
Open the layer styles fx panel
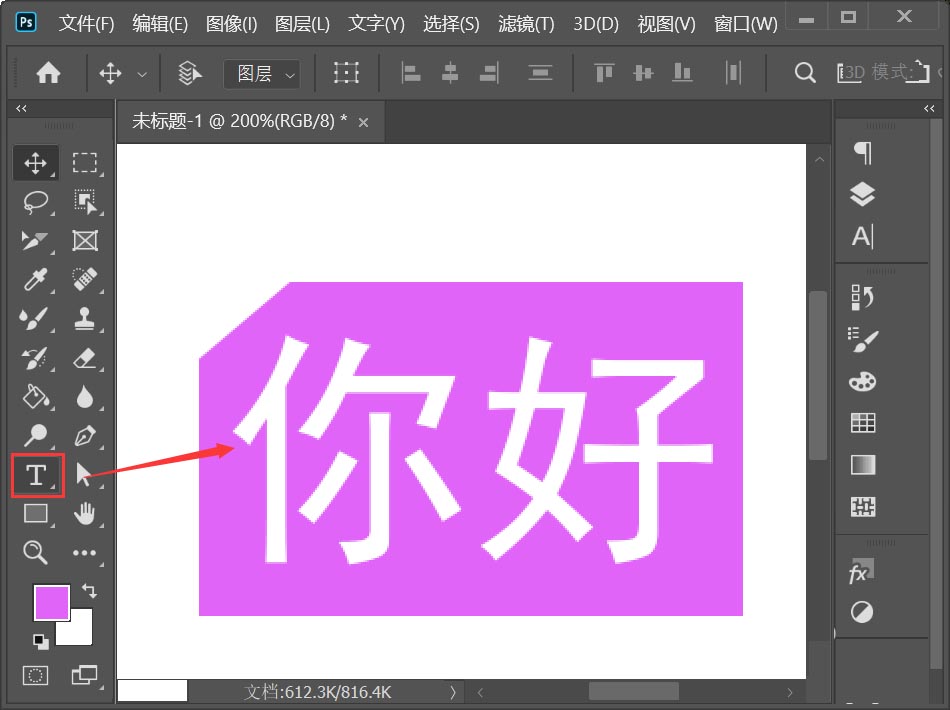click(x=861, y=572)
